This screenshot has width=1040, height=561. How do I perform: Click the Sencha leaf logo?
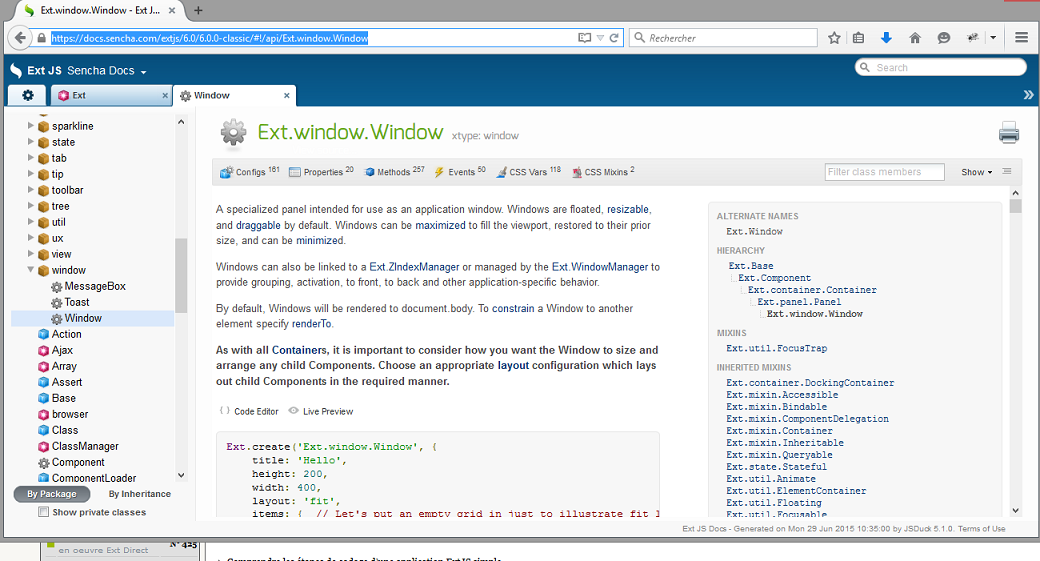point(16,70)
